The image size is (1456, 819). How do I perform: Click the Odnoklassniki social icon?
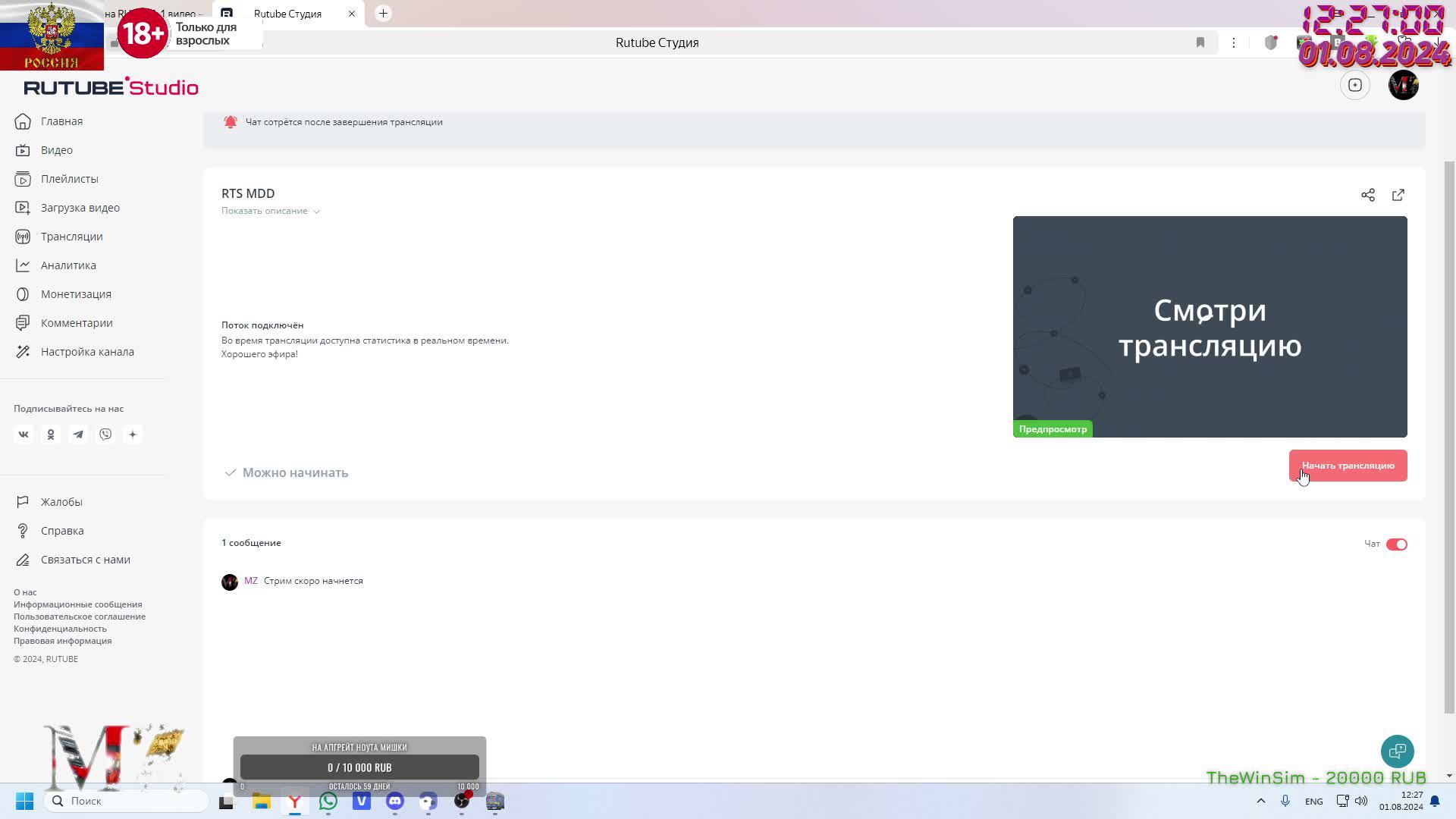click(51, 435)
